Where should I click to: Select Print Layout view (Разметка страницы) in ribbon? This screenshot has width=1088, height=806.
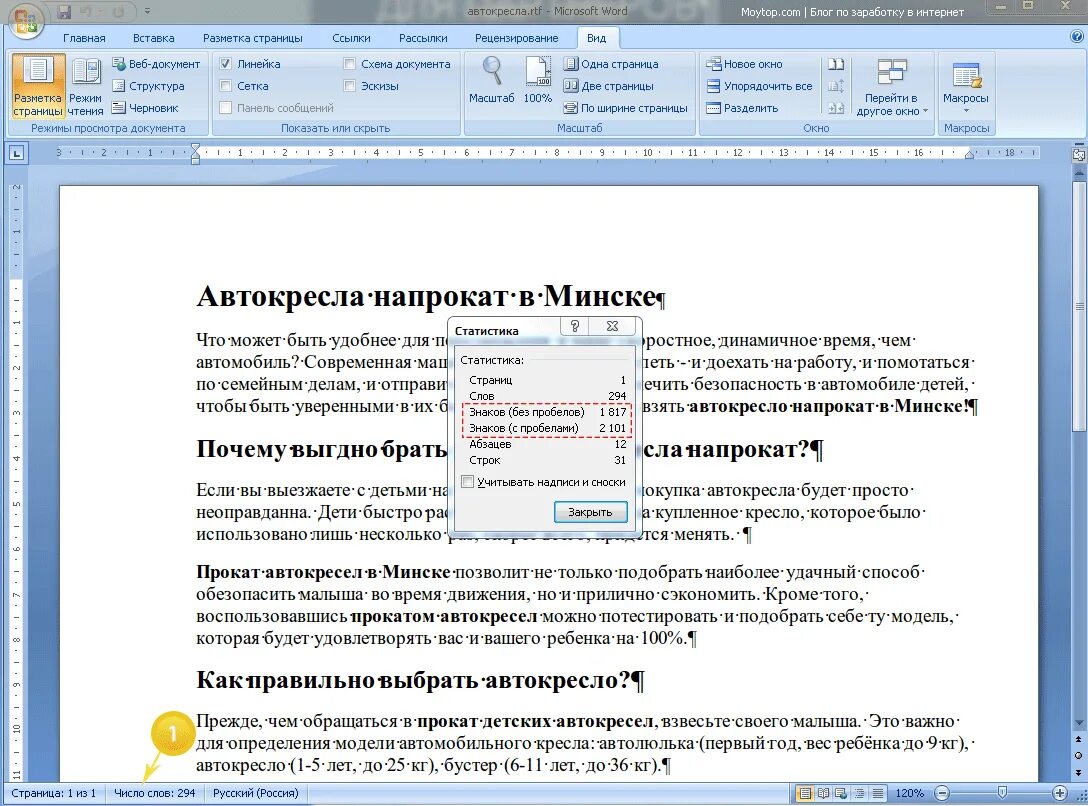pos(38,87)
